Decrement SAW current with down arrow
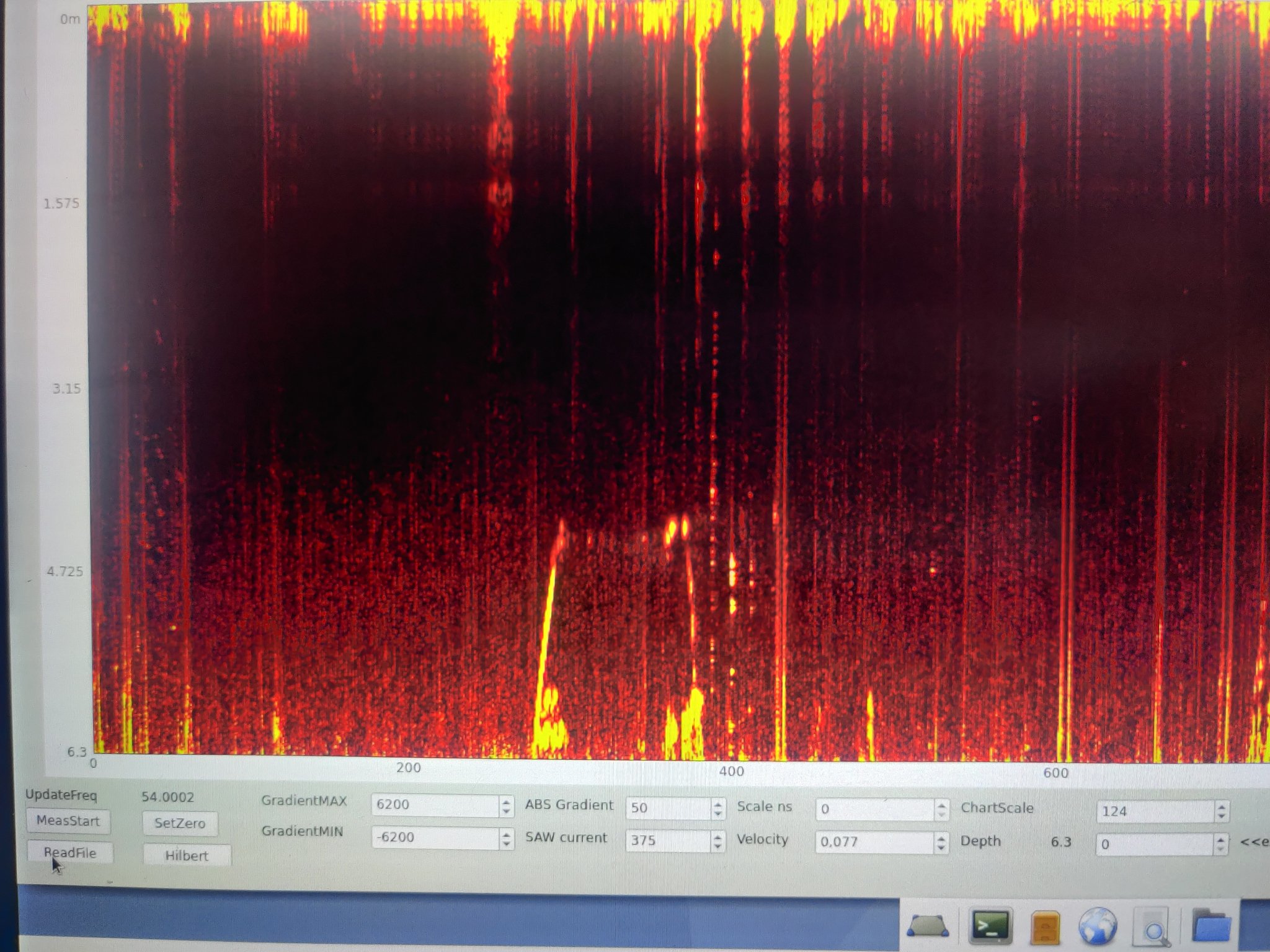This screenshot has width=1270, height=952. click(718, 847)
